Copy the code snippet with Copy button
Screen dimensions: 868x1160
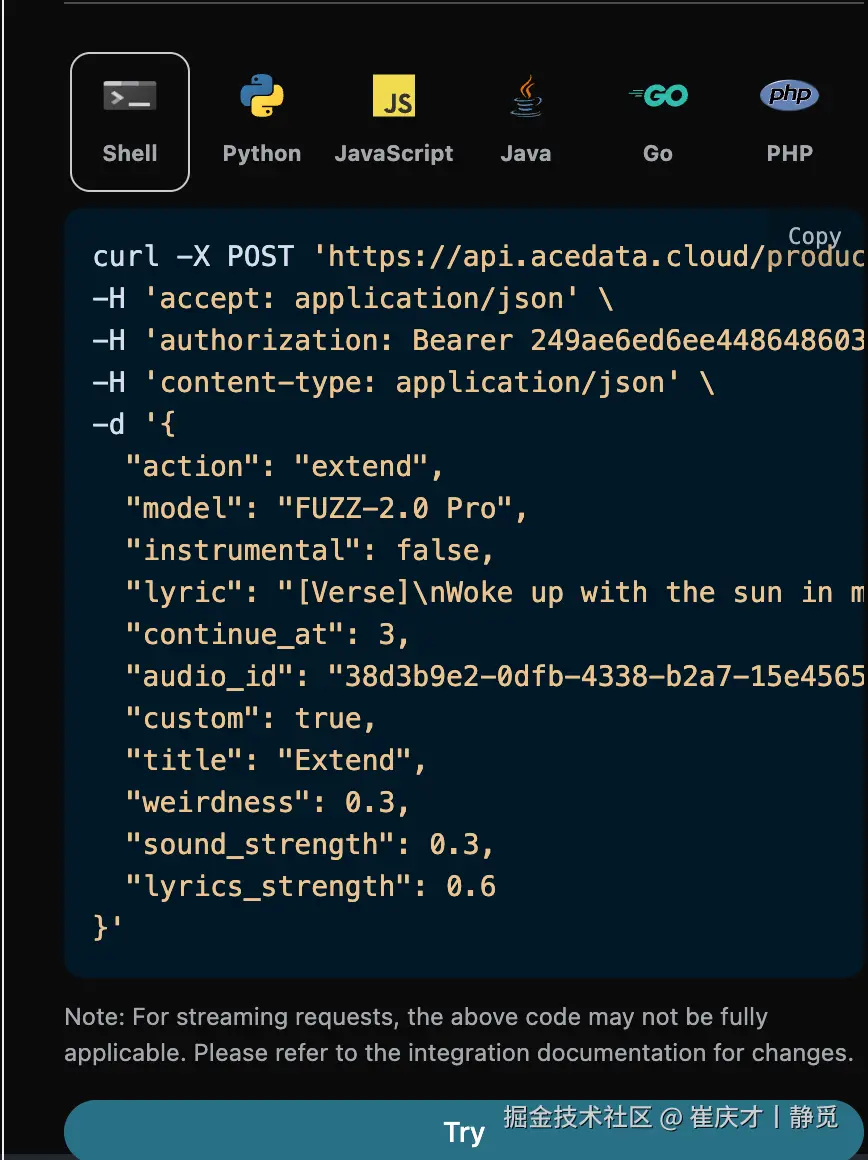(x=814, y=236)
